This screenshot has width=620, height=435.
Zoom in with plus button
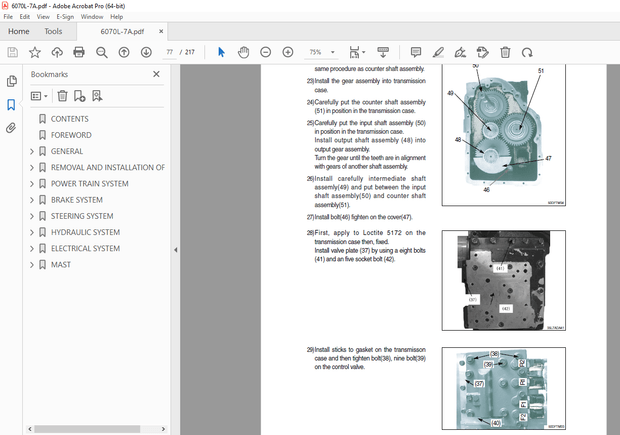point(288,52)
